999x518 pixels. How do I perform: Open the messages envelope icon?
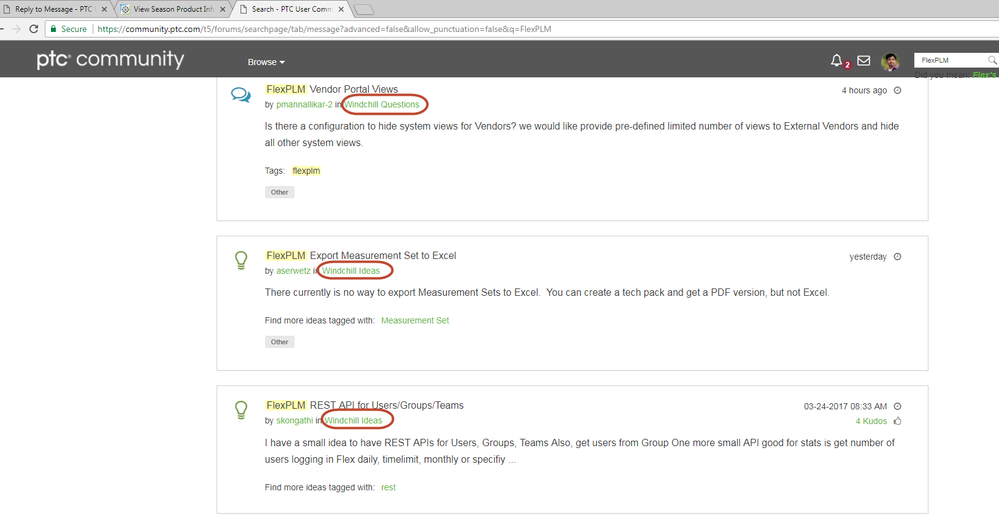coord(863,61)
